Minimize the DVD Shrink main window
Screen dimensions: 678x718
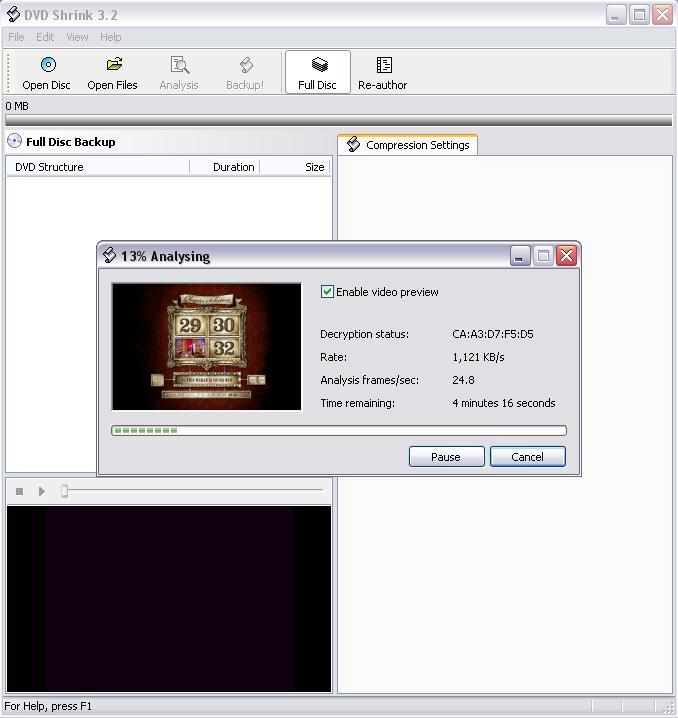[616, 15]
